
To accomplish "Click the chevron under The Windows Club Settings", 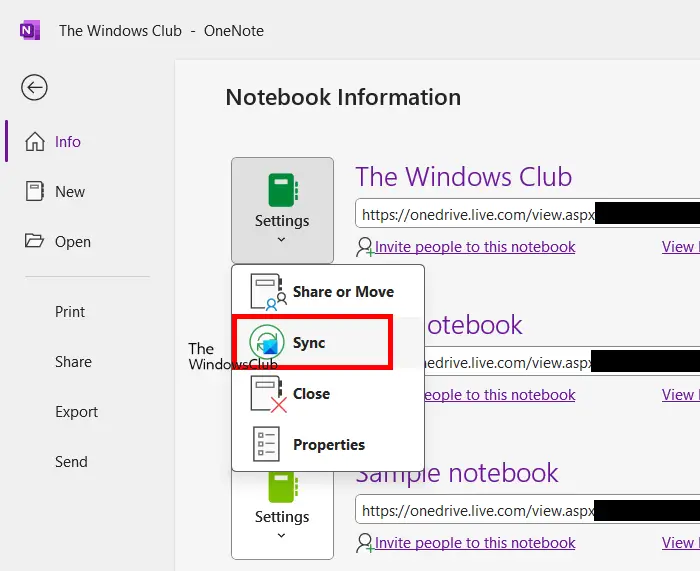I will pos(281,240).
